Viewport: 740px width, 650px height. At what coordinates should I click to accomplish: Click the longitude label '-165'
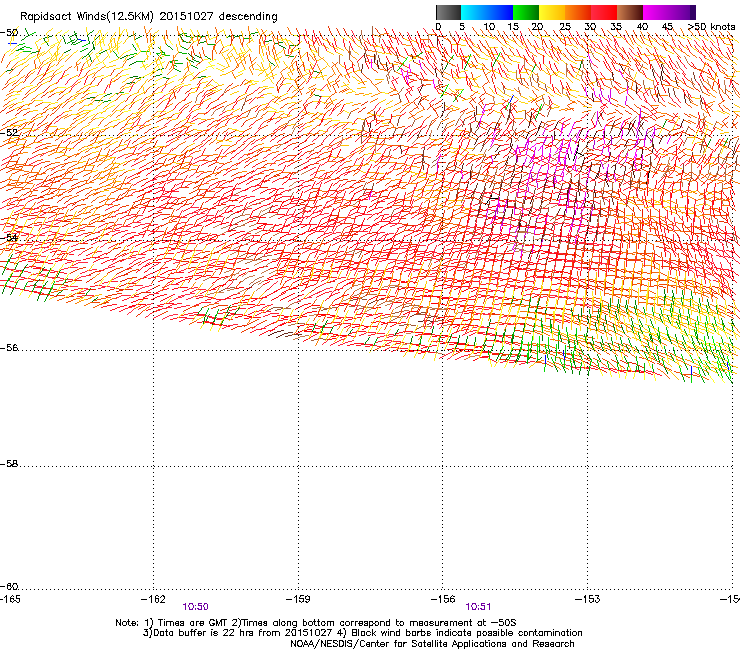10,599
